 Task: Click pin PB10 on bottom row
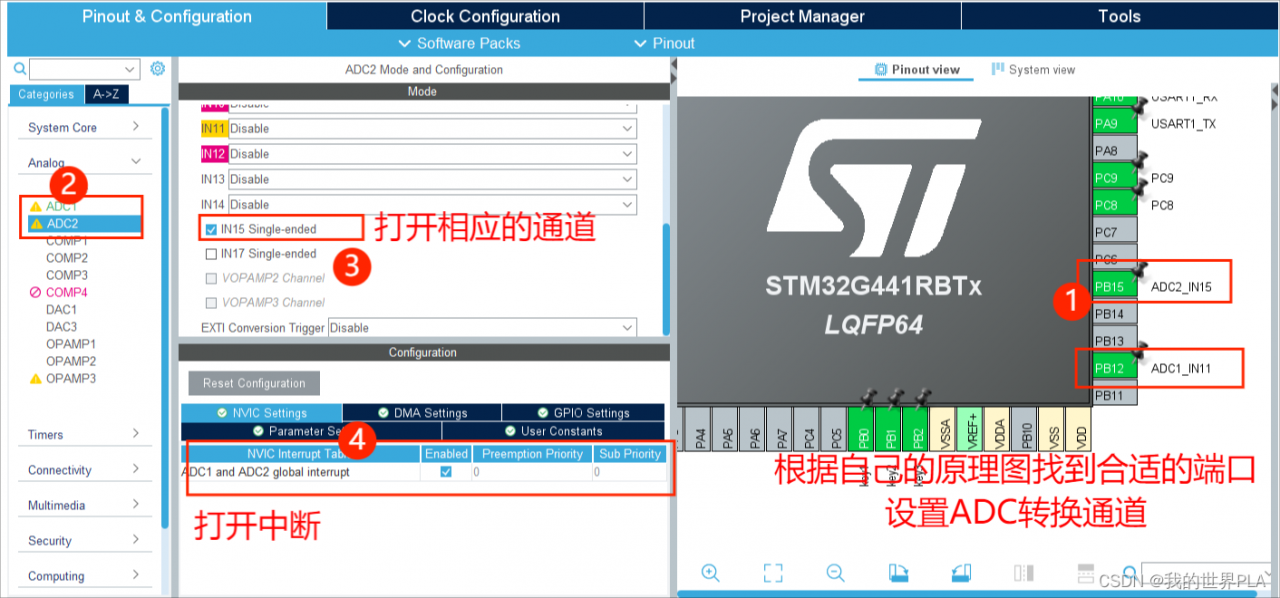coord(1025,429)
